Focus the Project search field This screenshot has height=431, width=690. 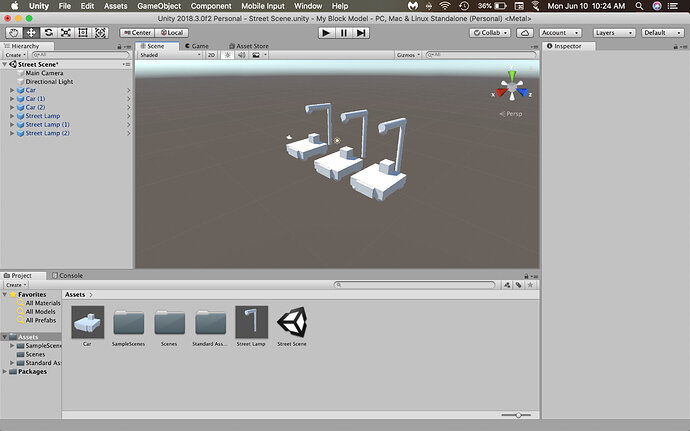point(415,285)
